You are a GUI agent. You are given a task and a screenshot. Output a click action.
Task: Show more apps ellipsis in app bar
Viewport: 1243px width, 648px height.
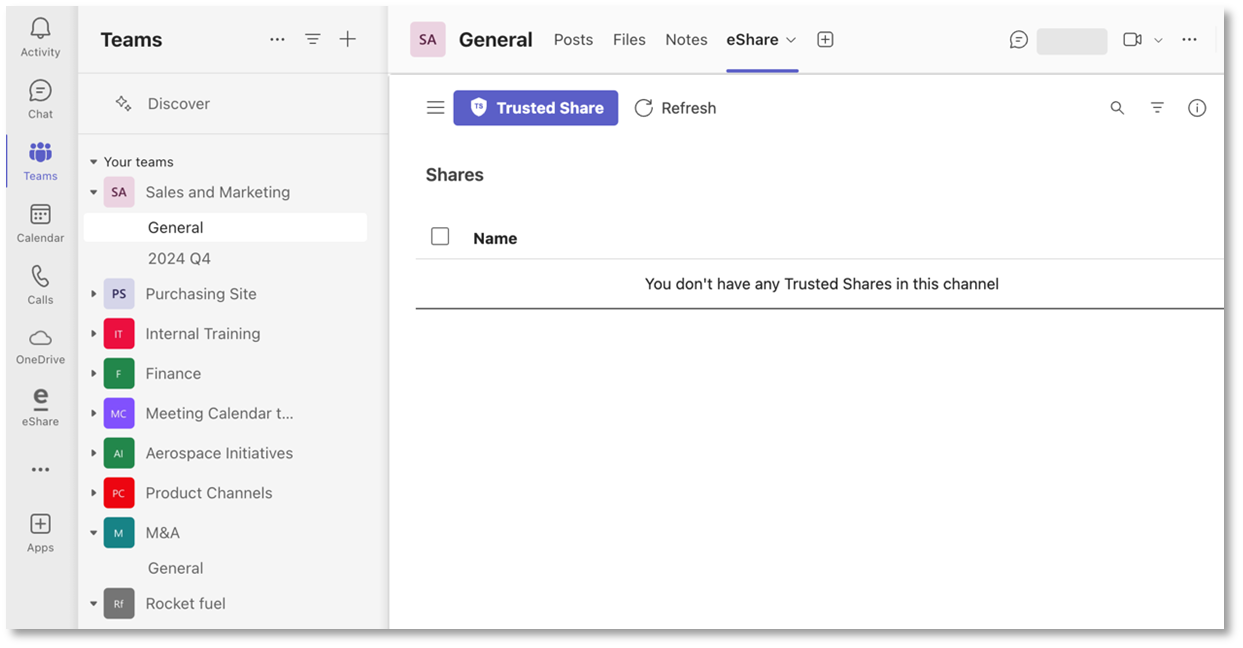tap(40, 469)
